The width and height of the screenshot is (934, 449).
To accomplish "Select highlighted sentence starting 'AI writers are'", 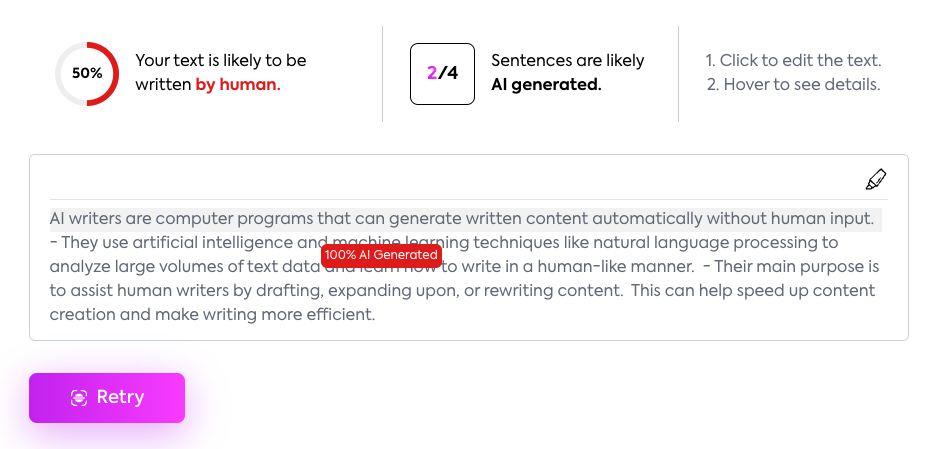I will (x=461, y=218).
